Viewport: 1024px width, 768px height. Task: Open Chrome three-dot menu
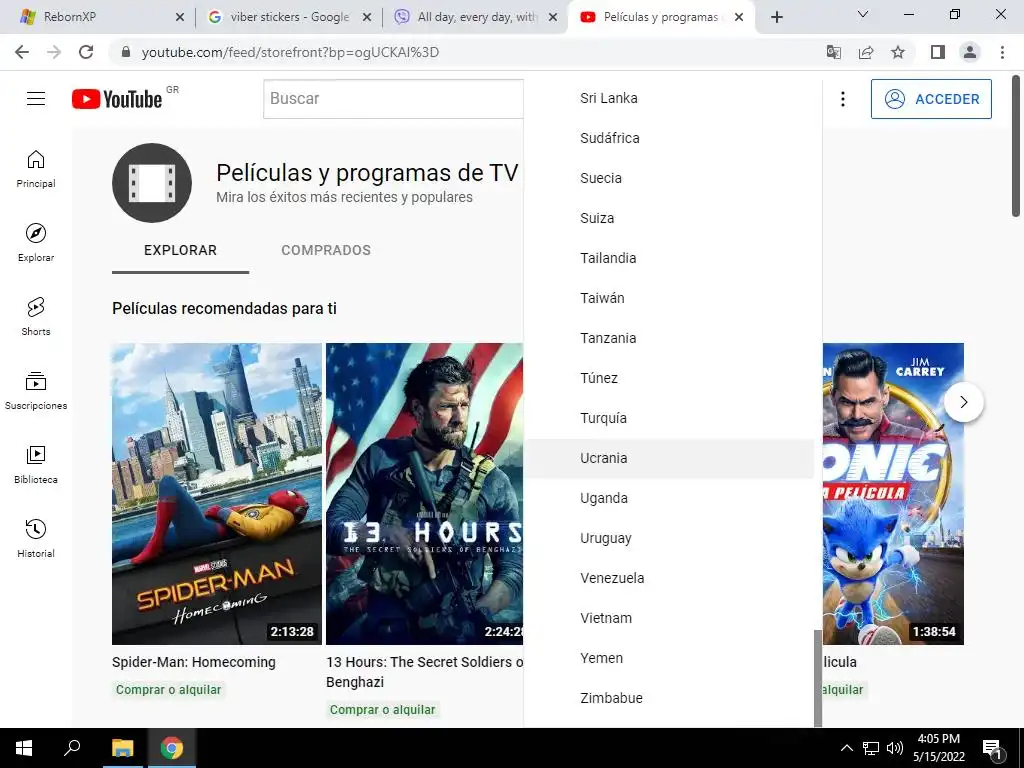1002,52
